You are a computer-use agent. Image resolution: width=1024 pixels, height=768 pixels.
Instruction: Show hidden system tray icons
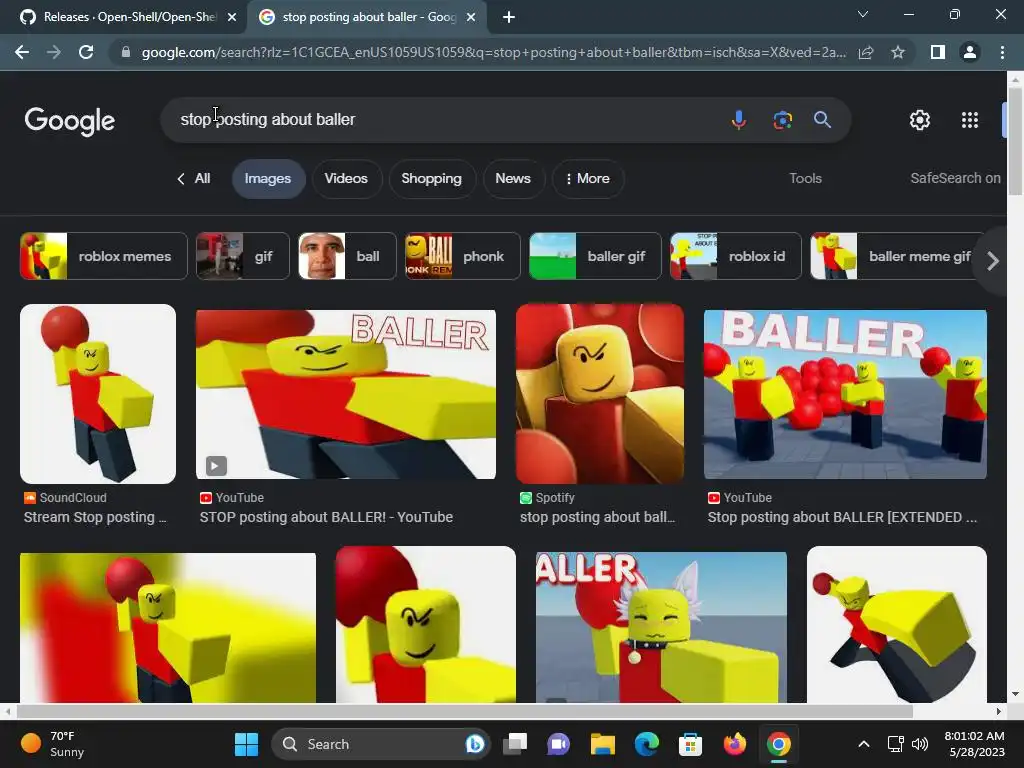click(863, 744)
